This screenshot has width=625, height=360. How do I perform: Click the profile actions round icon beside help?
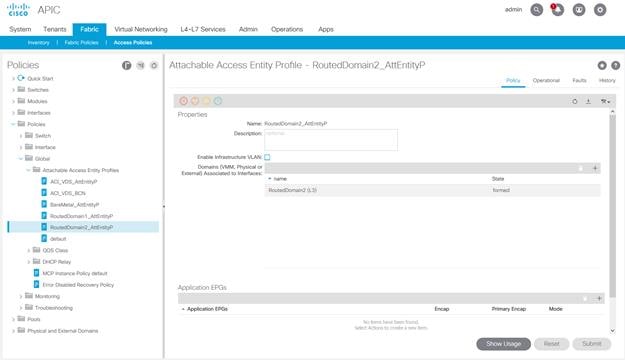pyautogui.click(x=602, y=65)
